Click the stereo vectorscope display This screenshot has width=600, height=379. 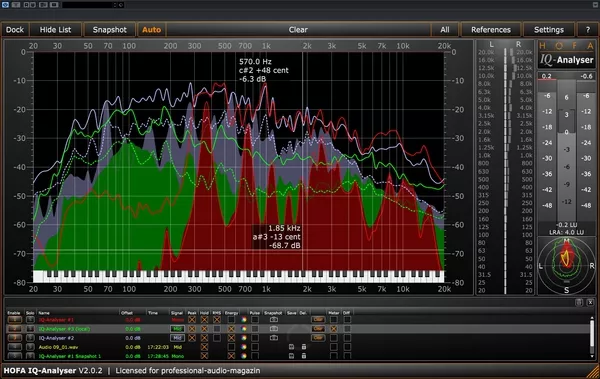pyautogui.click(x=566, y=266)
